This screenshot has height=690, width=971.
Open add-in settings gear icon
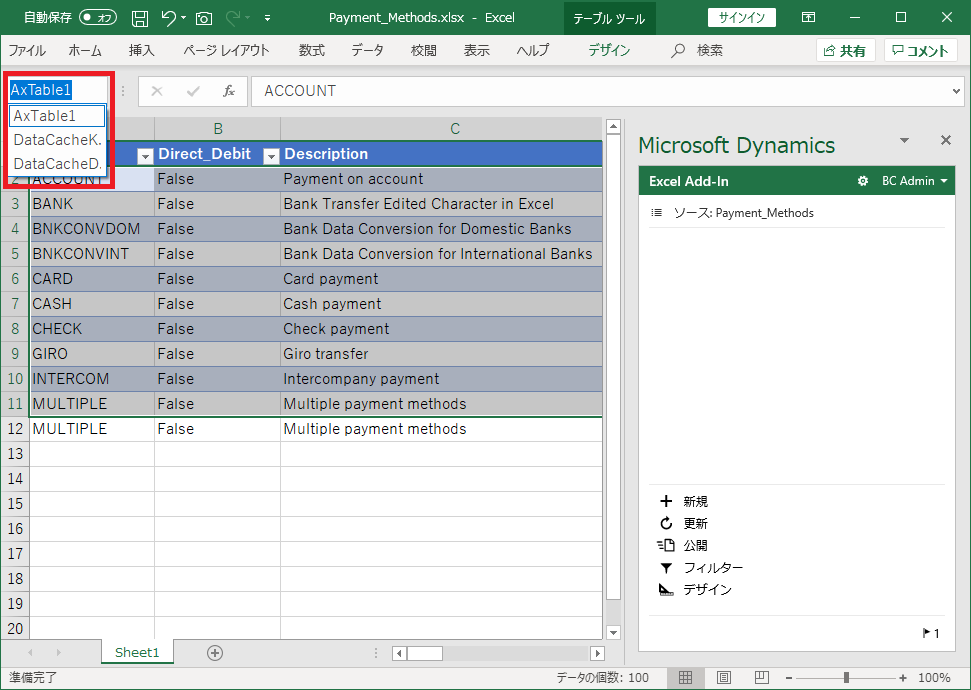click(863, 181)
